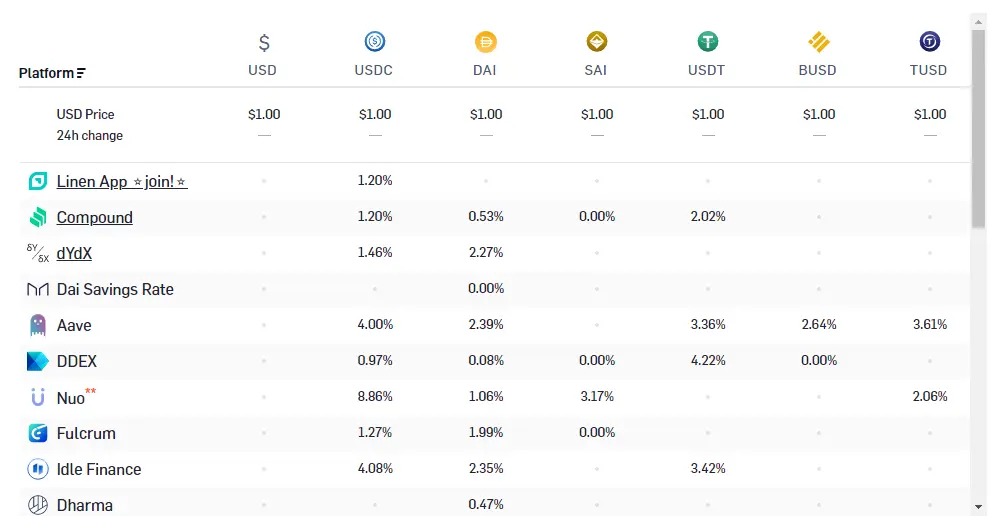The height and width of the screenshot is (516, 991).
Task: Click the USDC coin icon
Action: click(x=375, y=42)
